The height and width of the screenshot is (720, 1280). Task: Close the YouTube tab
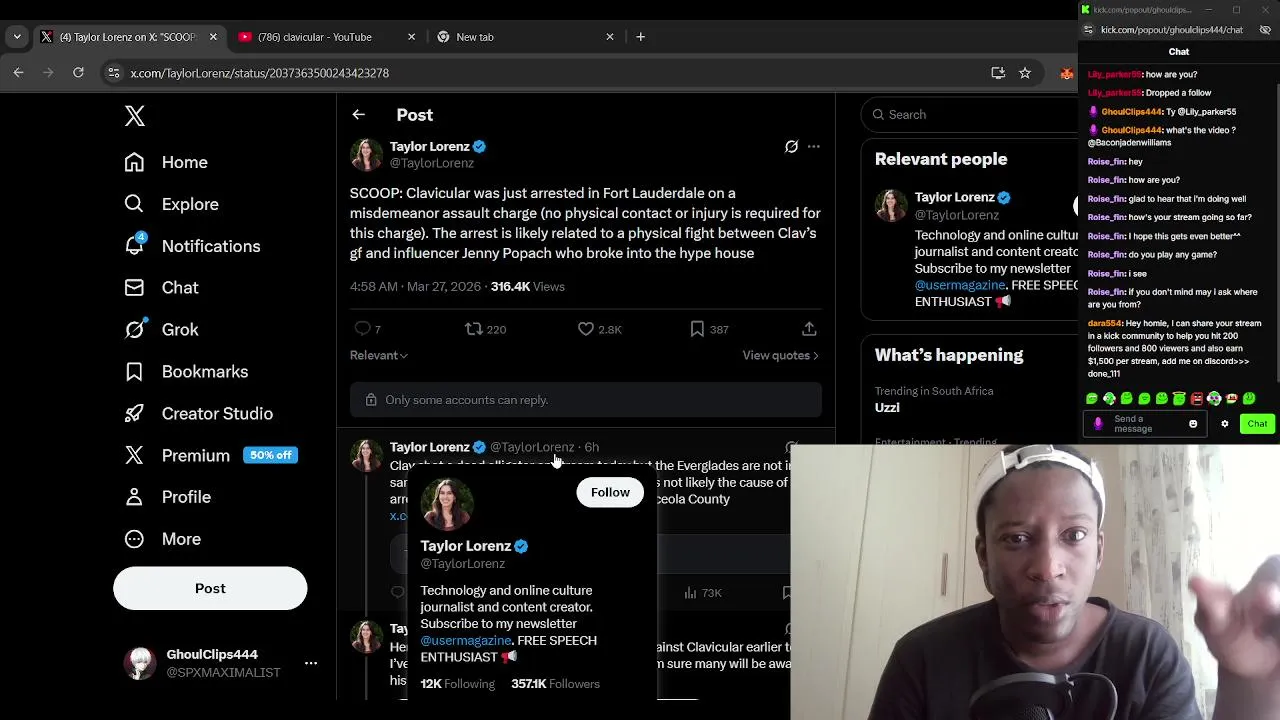pos(411,37)
